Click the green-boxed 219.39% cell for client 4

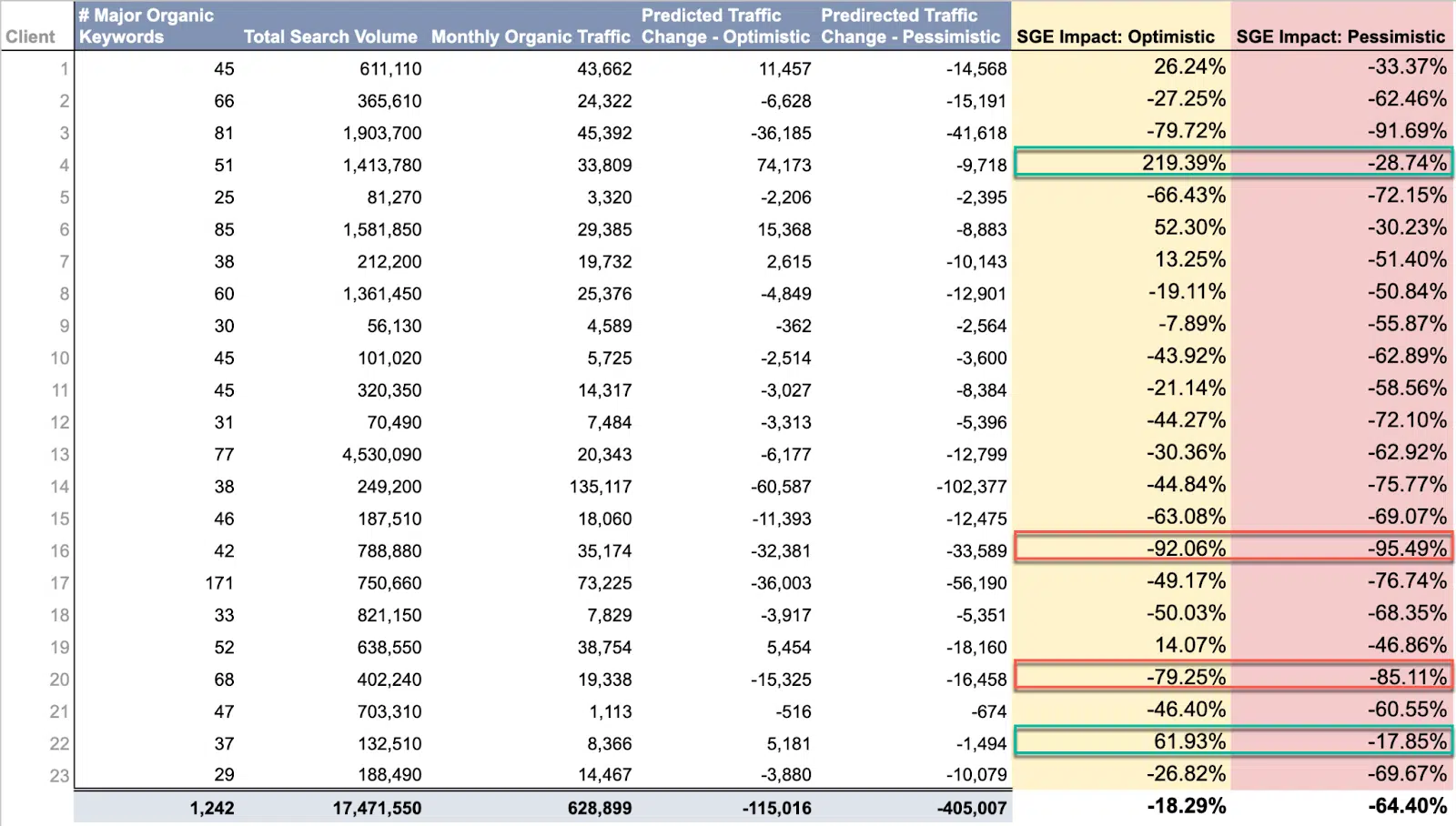(x=1183, y=165)
